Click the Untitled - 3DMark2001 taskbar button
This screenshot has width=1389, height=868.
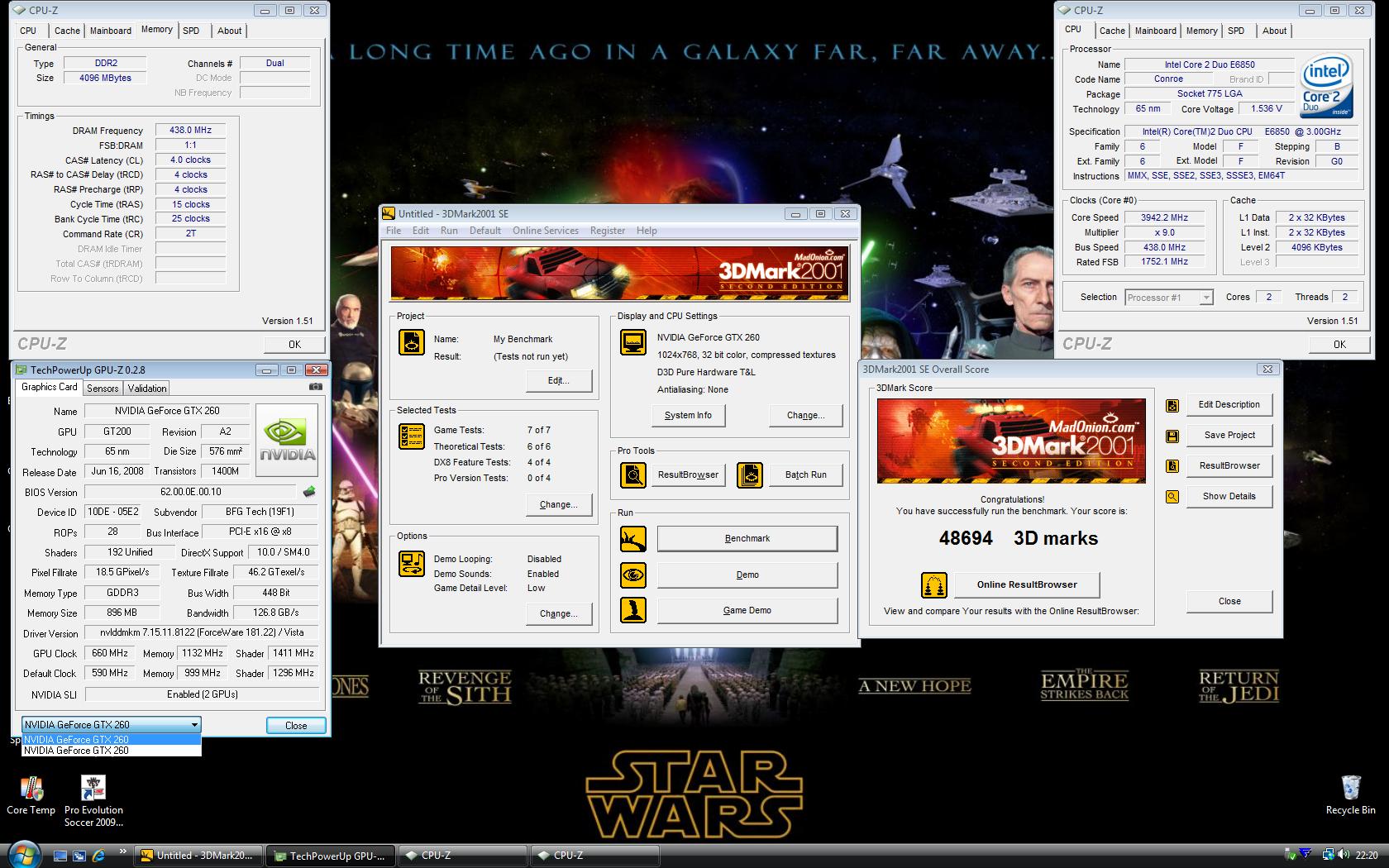pos(198,856)
